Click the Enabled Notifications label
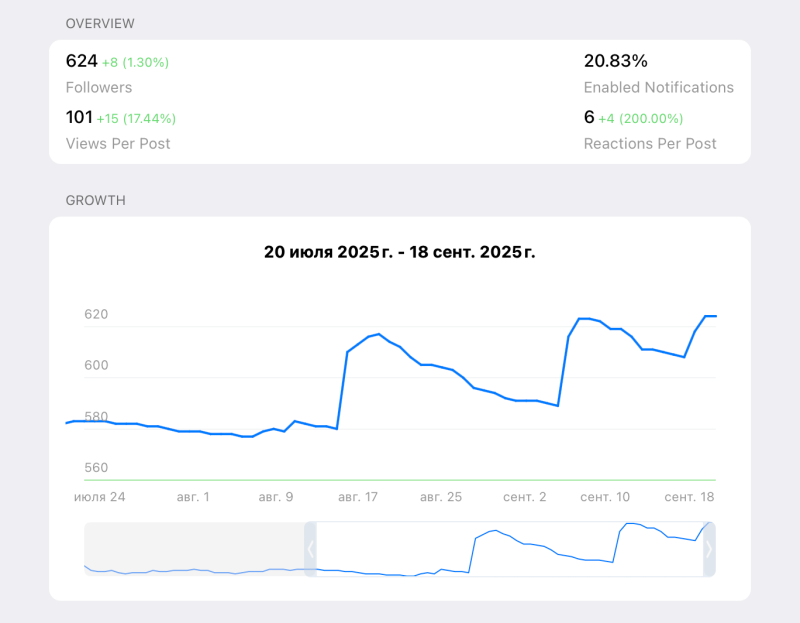 pyautogui.click(x=658, y=87)
